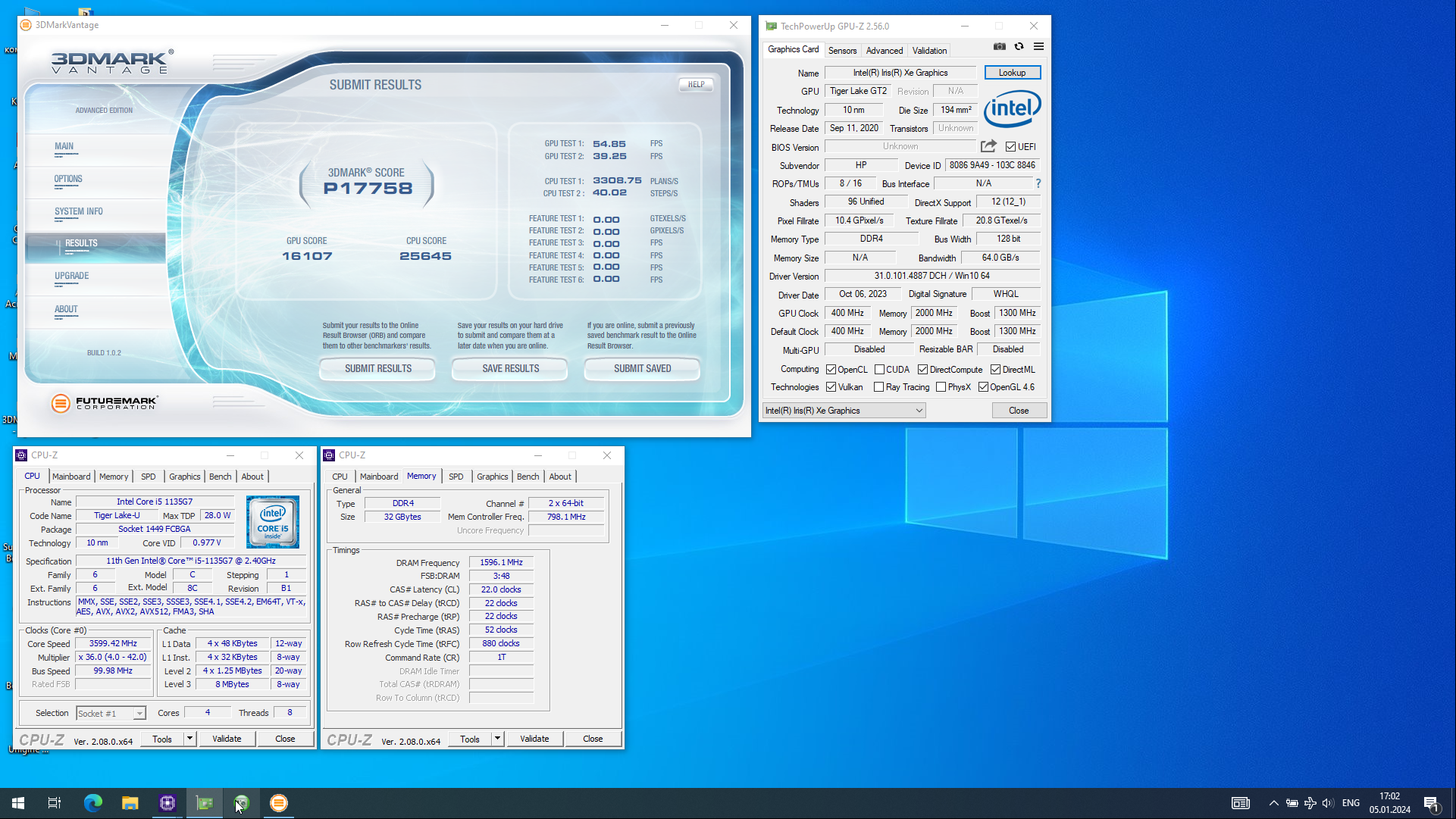Click Close button at GPU-Z bottom
This screenshot has height=819, width=1456.
1019,411
